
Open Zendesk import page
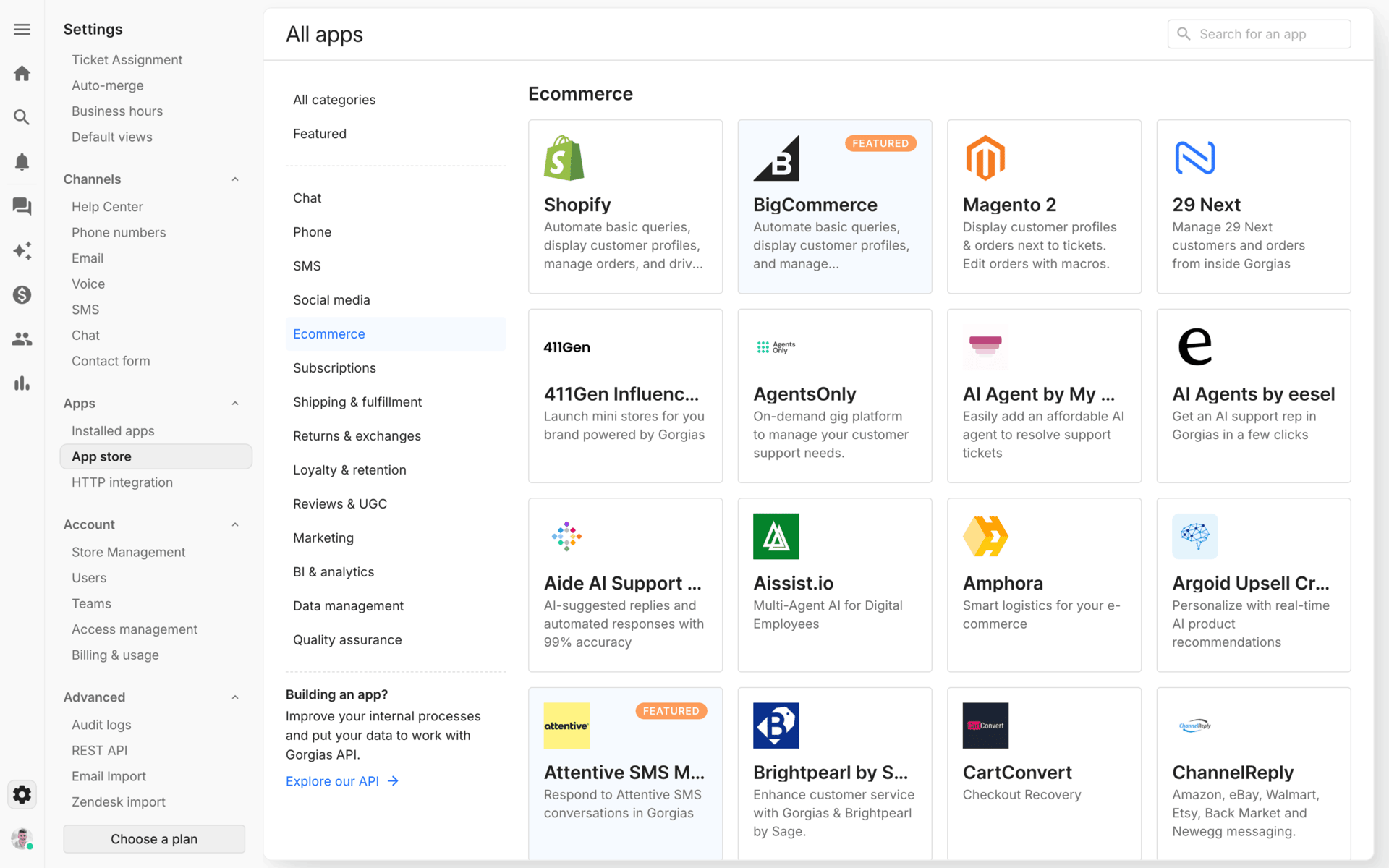pyautogui.click(x=156, y=802)
